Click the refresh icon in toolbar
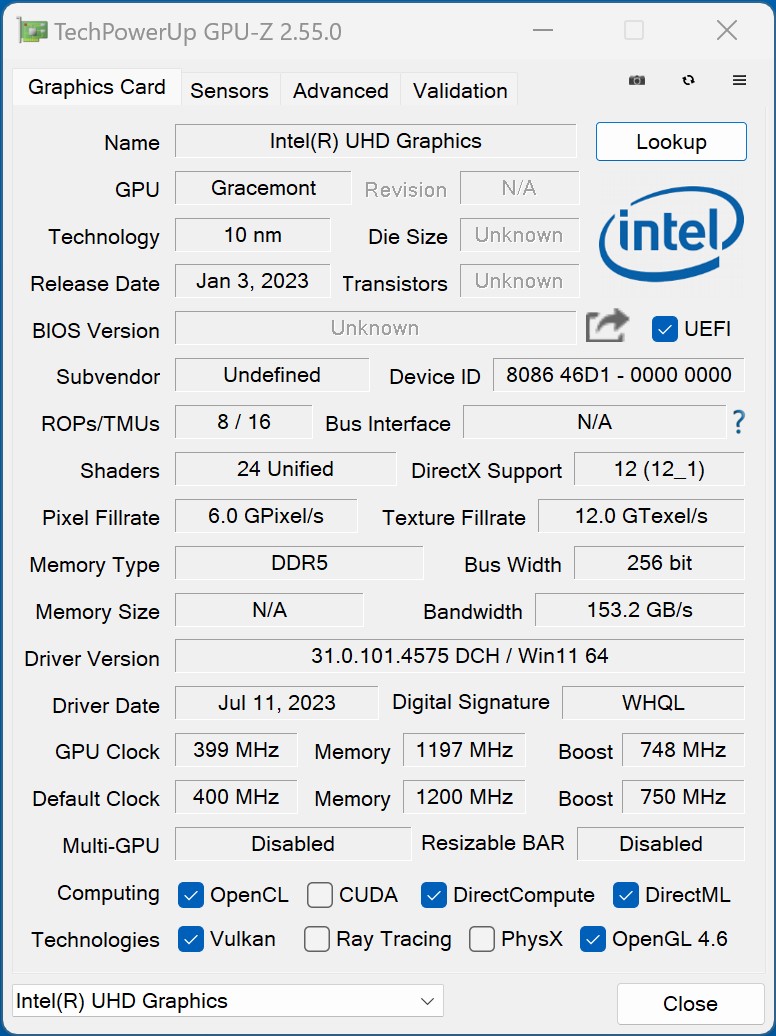The width and height of the screenshot is (776, 1036). tap(688, 81)
